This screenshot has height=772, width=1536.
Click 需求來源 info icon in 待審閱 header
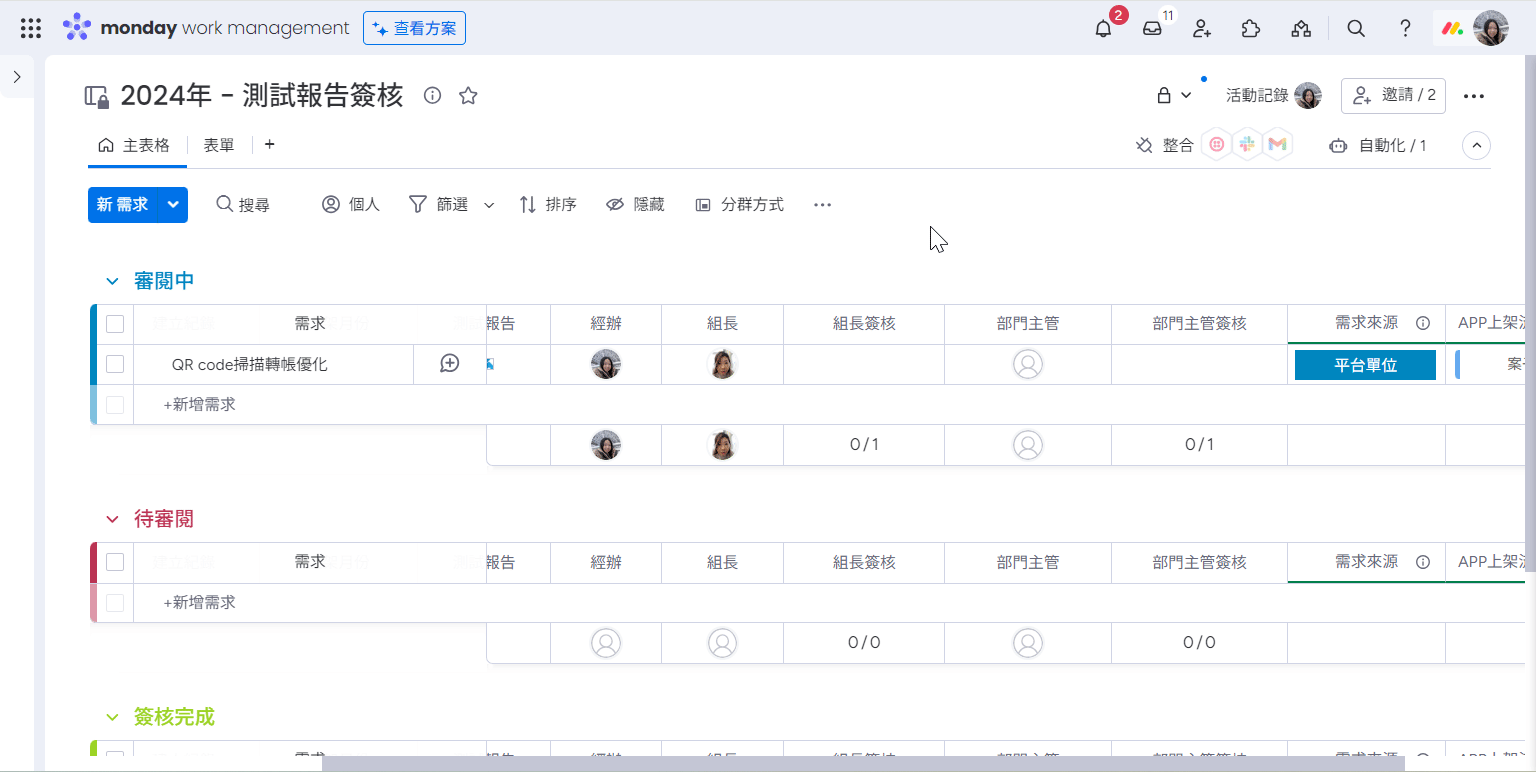click(x=1423, y=561)
